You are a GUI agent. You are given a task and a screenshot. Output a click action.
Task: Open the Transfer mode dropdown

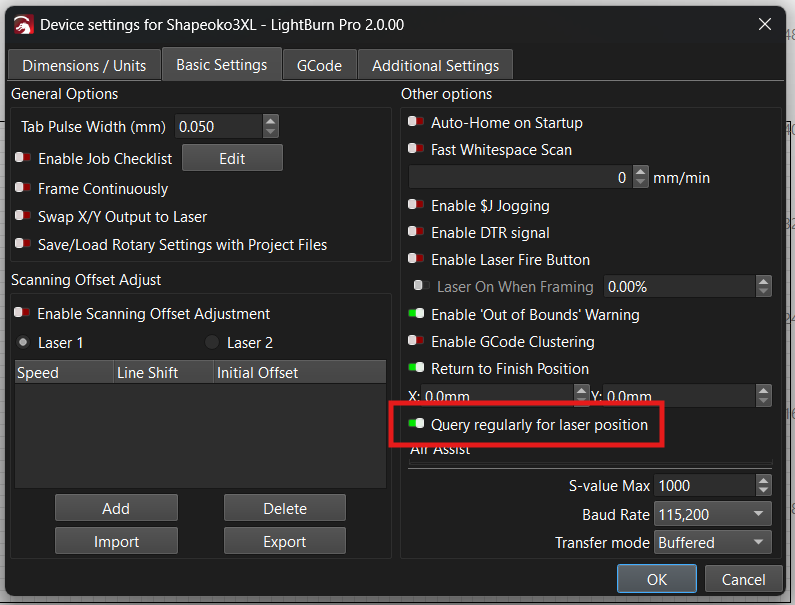tap(713, 542)
